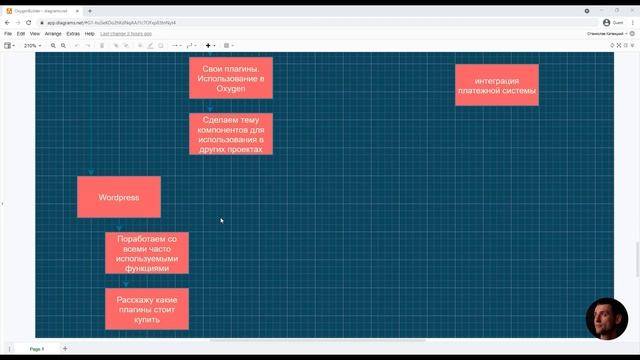Viewport: 640px width, 360px height.
Task: Select the 'Расскажу какие плагины' box
Action: 147,309
